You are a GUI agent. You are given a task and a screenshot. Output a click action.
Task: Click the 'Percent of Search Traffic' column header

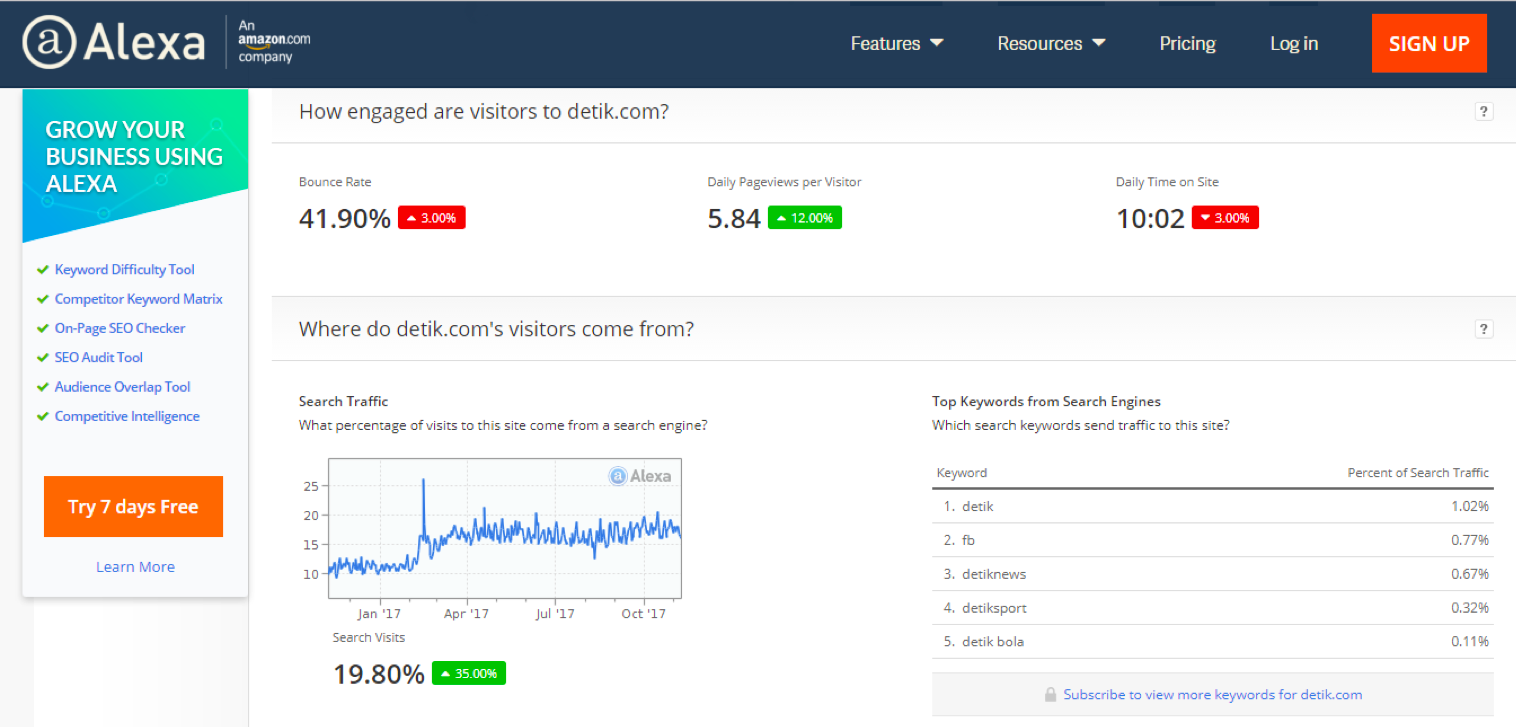1418,473
